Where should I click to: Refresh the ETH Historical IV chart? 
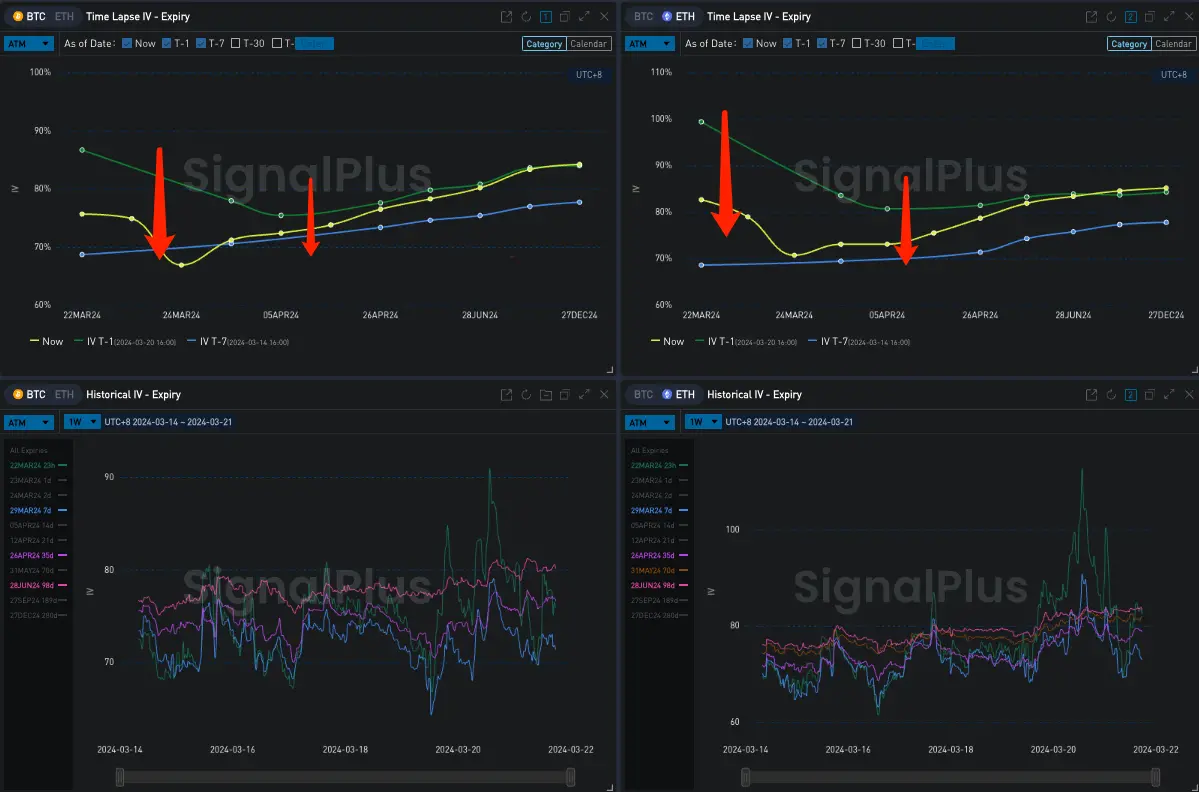pos(1110,395)
